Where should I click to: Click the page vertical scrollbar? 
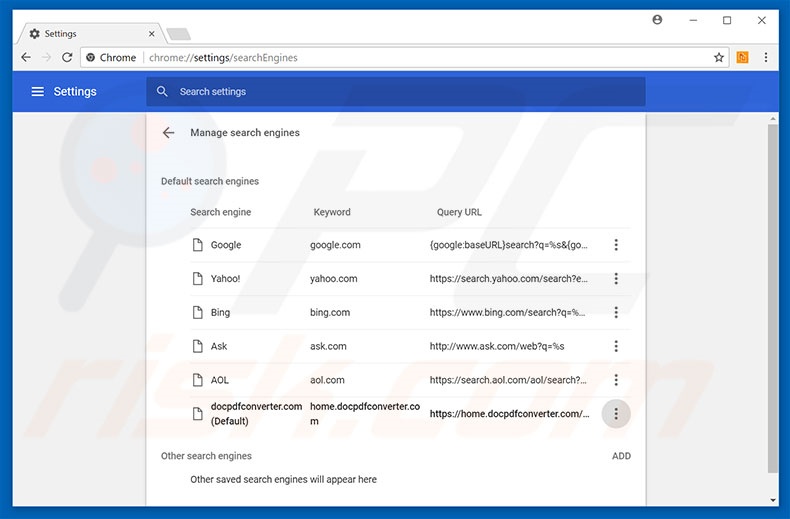point(773,297)
